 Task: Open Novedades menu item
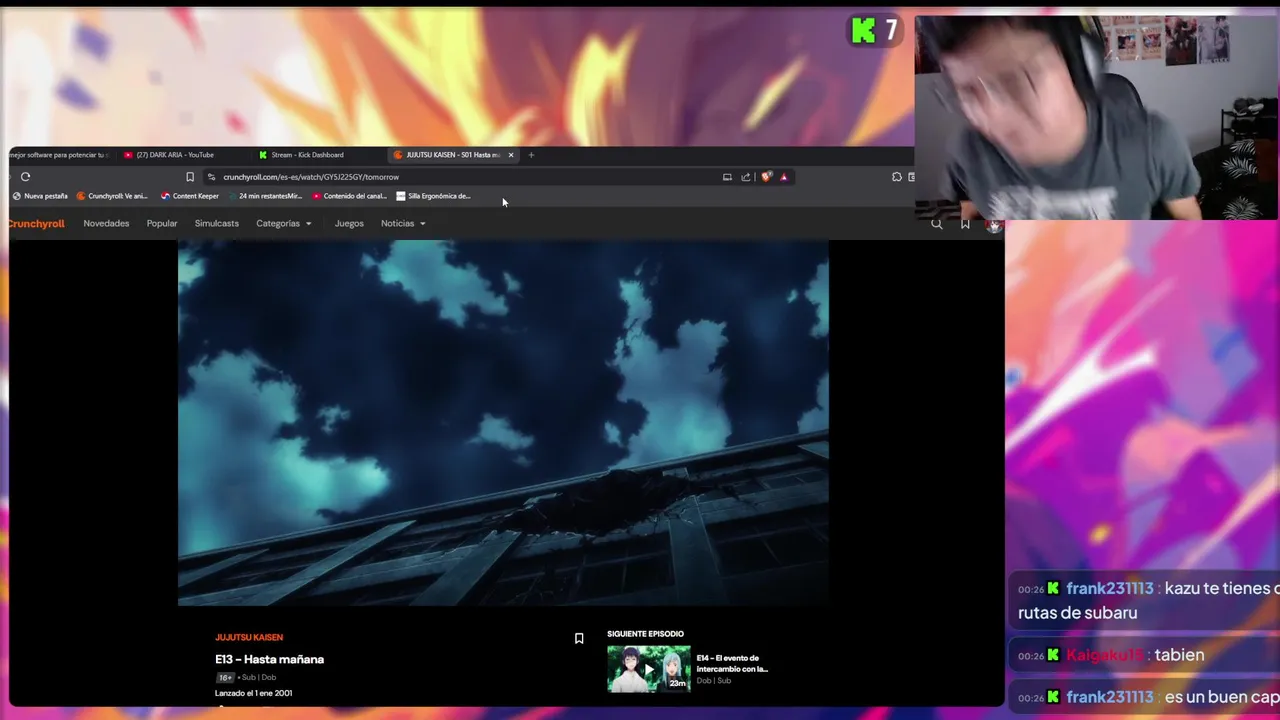(106, 224)
